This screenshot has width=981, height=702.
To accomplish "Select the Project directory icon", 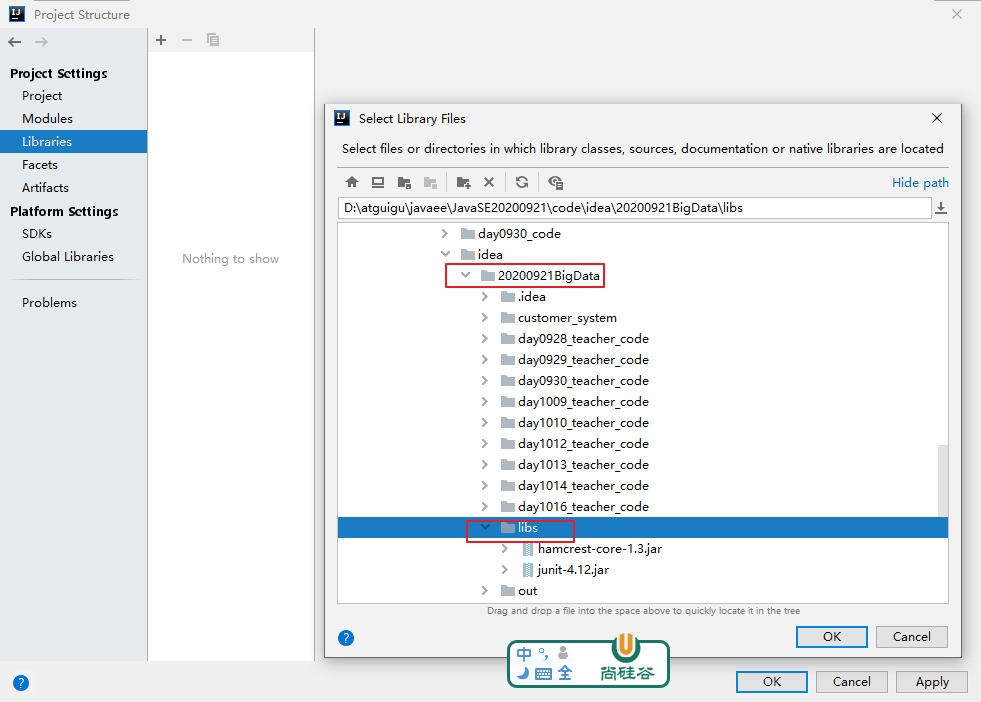I will [404, 182].
